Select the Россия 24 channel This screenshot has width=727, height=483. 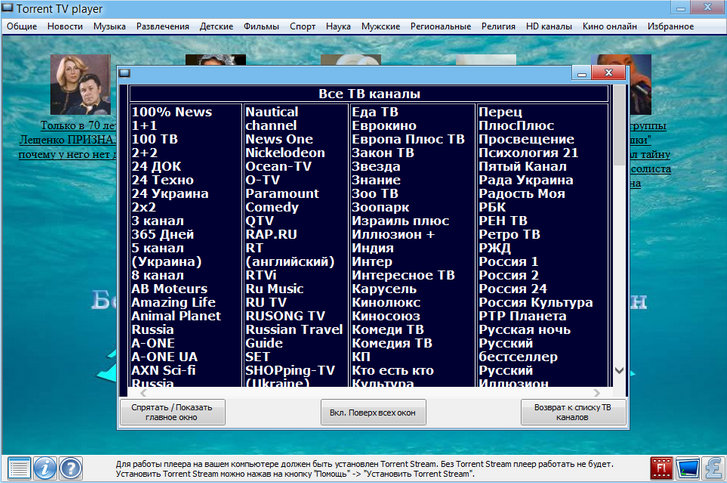[513, 289]
